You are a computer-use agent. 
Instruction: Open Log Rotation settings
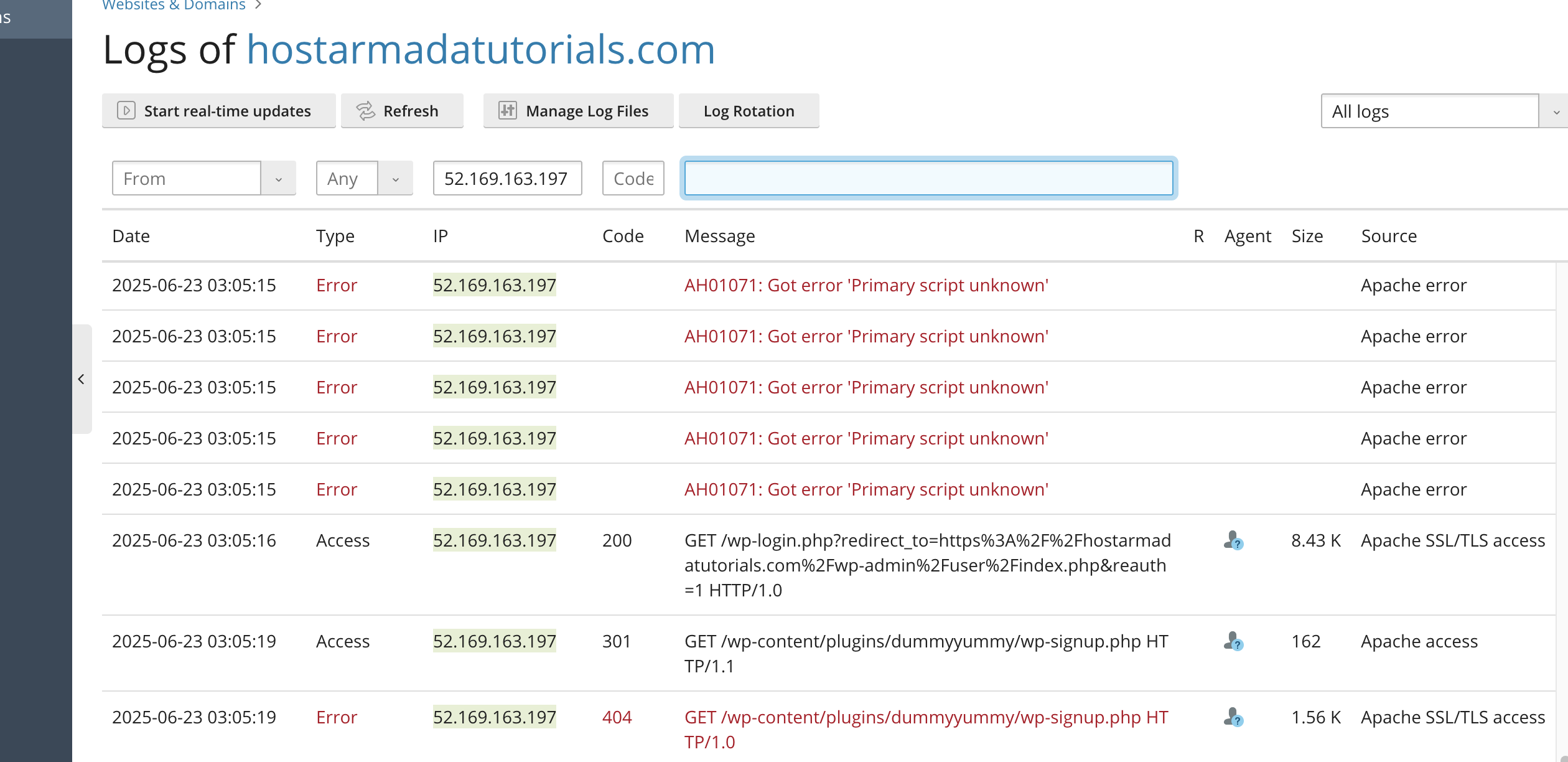[749, 111]
